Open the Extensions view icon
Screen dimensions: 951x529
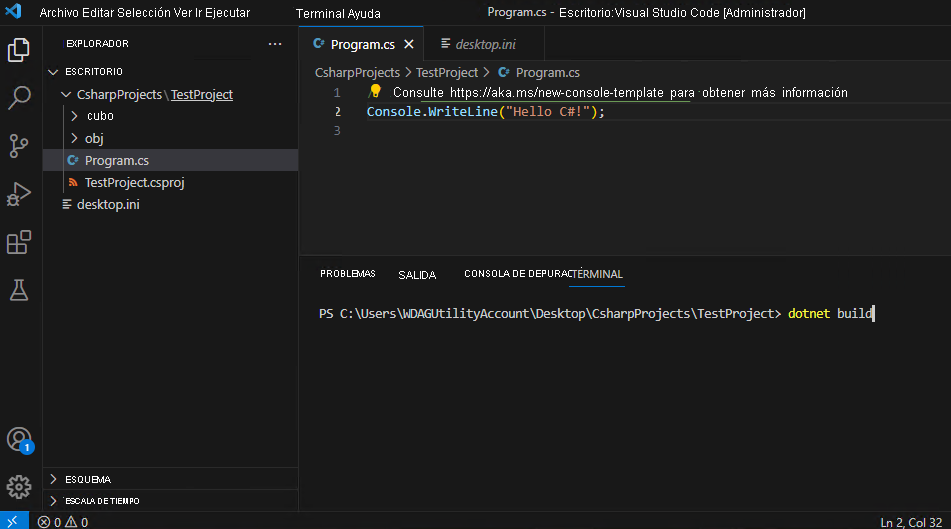[x=18, y=242]
